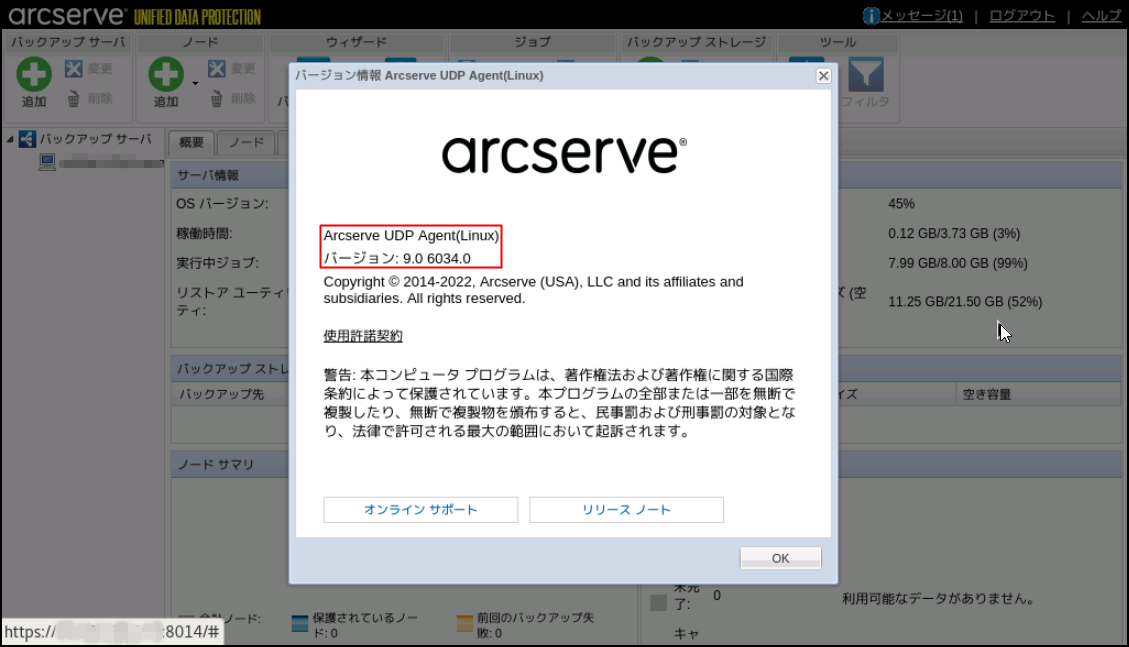
Task: Click the Arcserve Unified Data Protection header logo
Action: pyautogui.click(x=135, y=15)
